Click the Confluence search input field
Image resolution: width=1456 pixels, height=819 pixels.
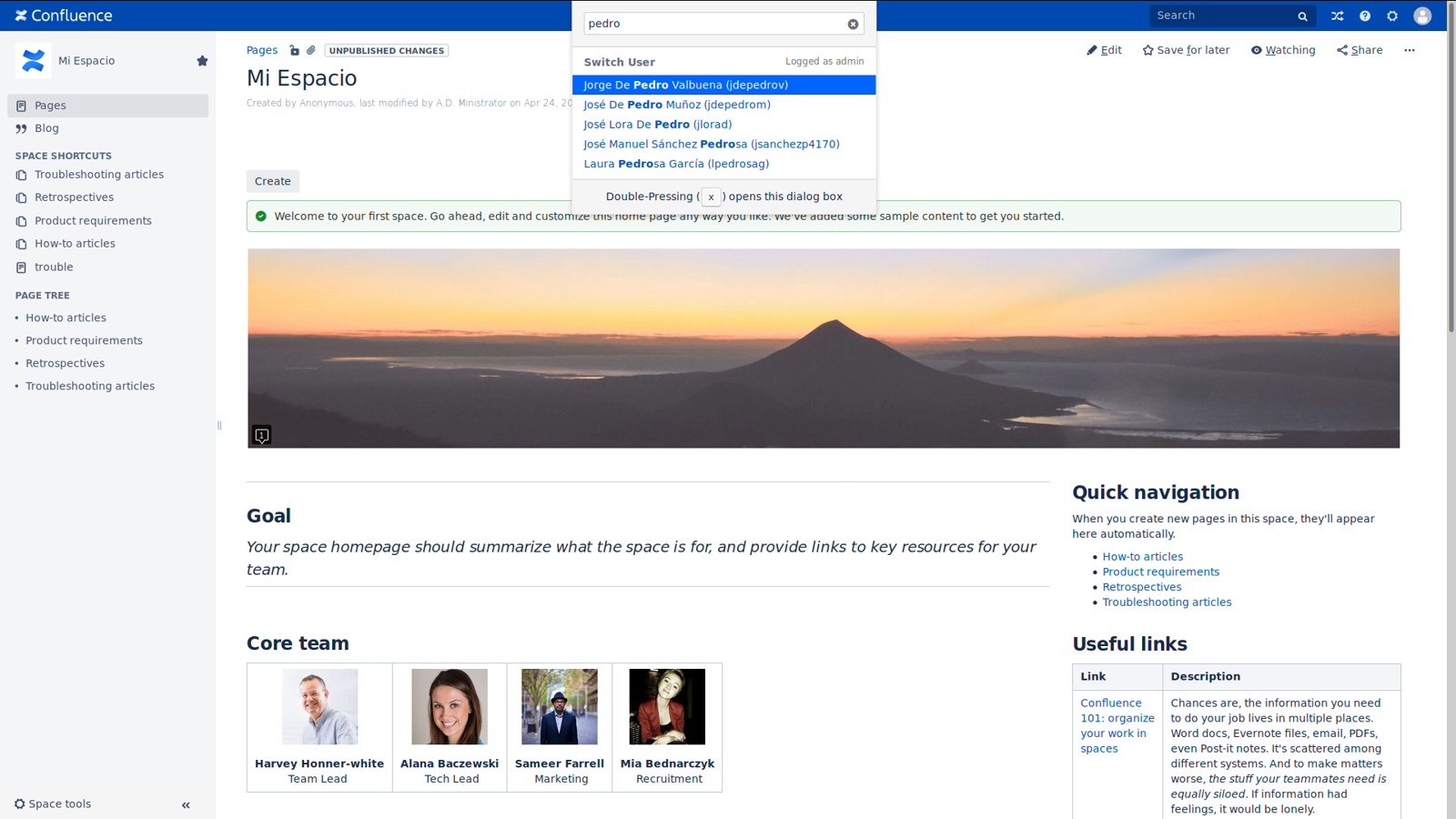[x=1224, y=15]
